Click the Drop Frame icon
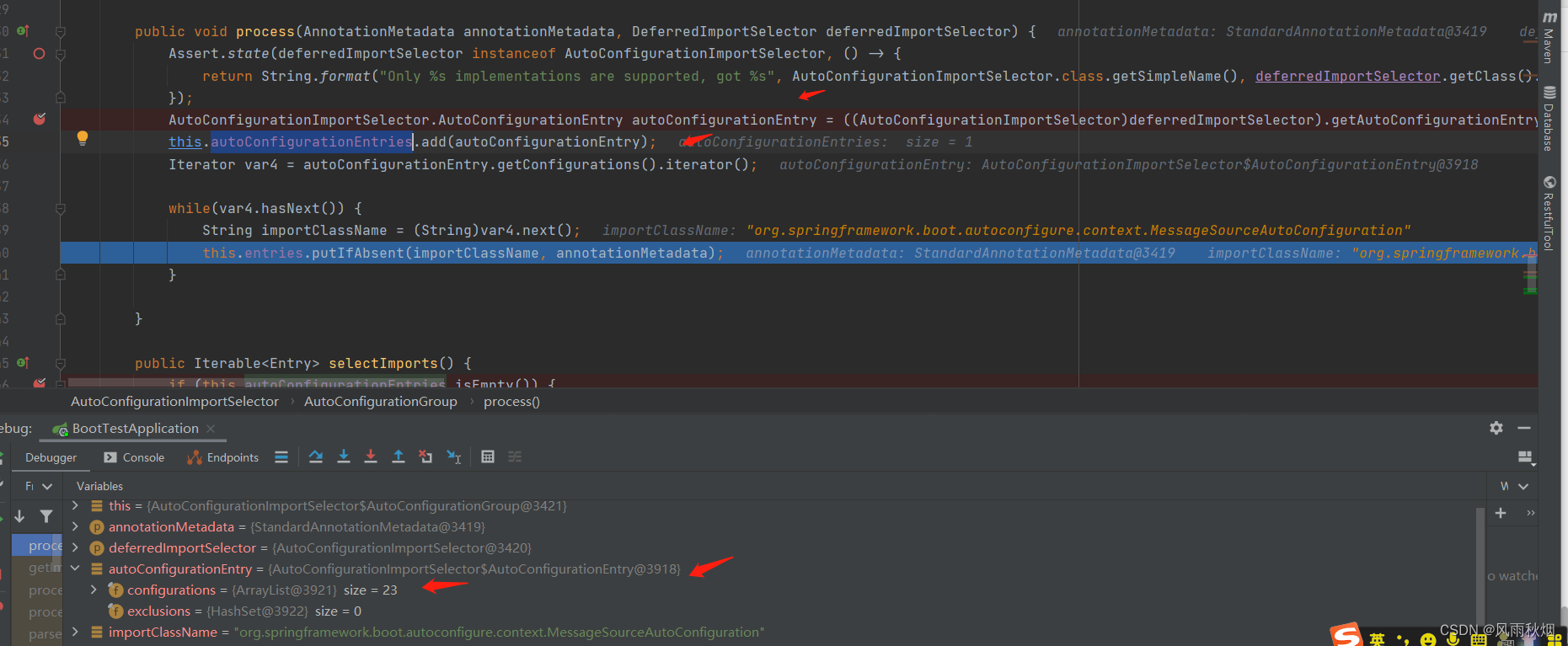 coord(425,456)
